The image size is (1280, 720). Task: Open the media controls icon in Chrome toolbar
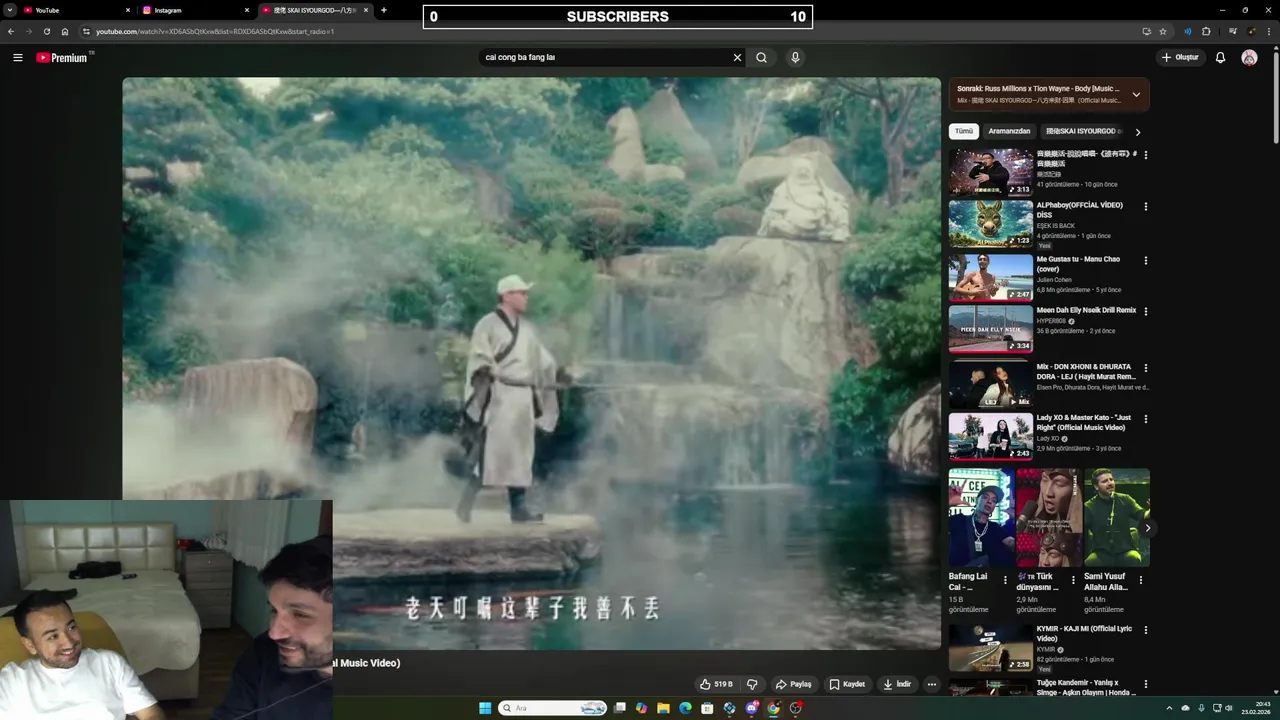tap(1233, 31)
